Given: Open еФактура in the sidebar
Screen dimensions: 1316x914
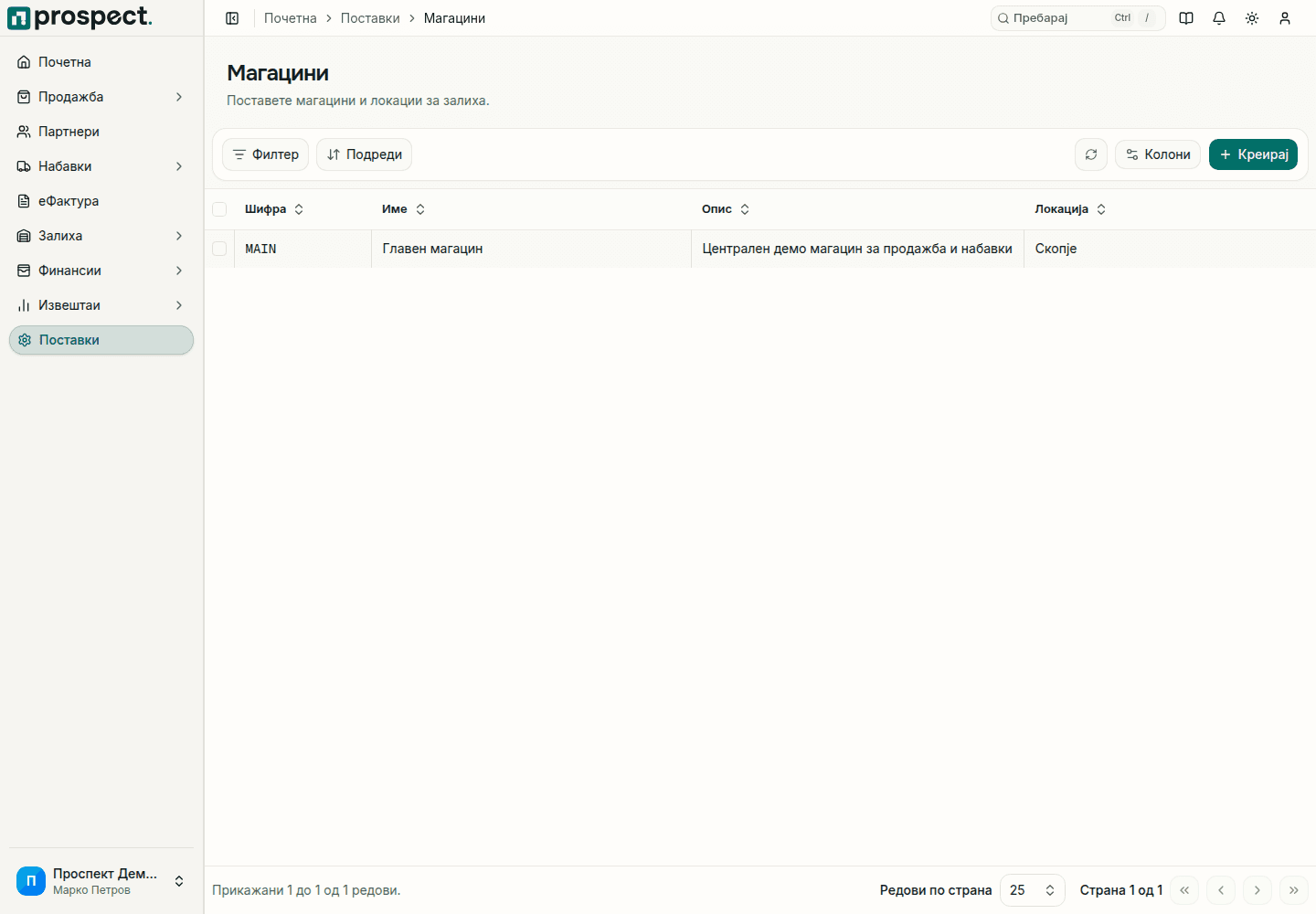Looking at the screenshot, I should coord(101,201).
